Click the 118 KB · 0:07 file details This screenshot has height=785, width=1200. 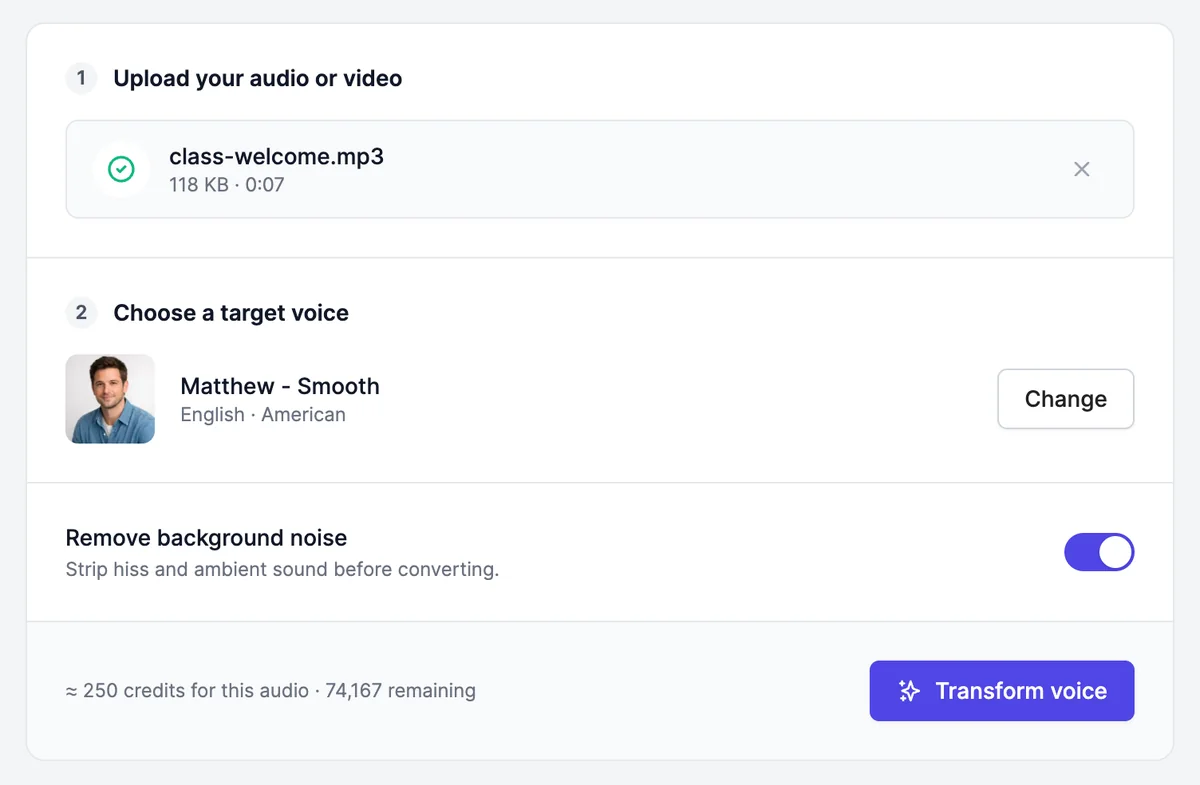point(227,185)
